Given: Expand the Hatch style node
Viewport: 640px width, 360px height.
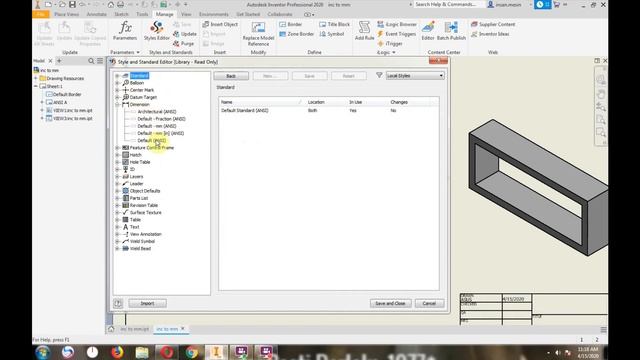Looking at the screenshot, I should pyautogui.click(x=117, y=155).
